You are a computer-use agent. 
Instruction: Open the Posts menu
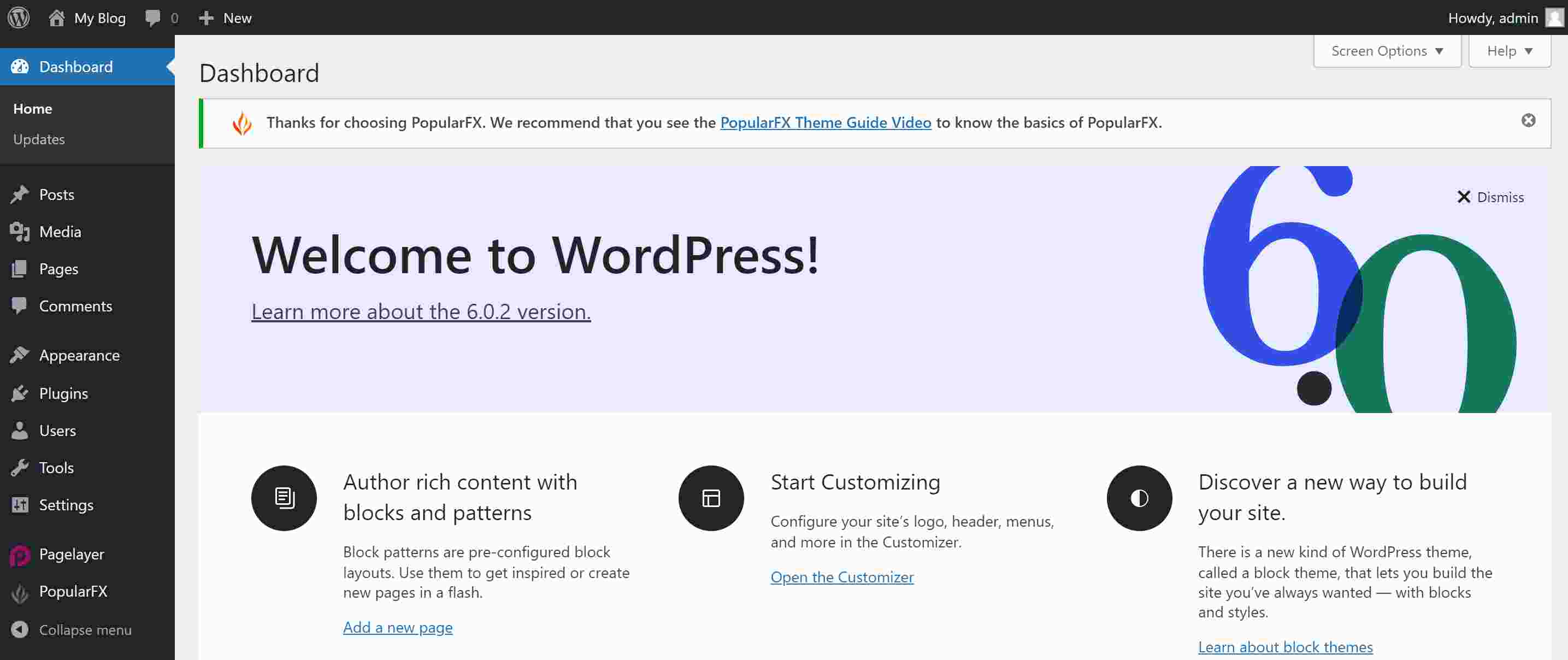point(87,194)
